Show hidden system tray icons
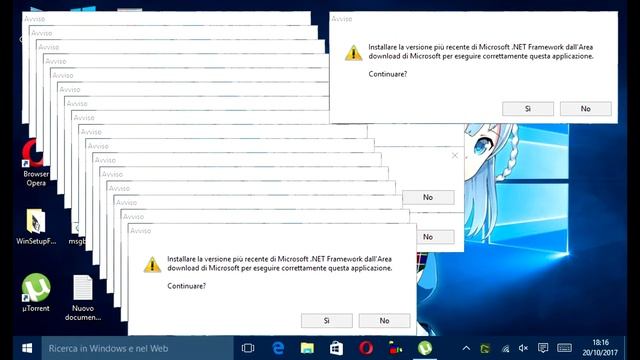The height and width of the screenshot is (360, 640). click(466, 348)
